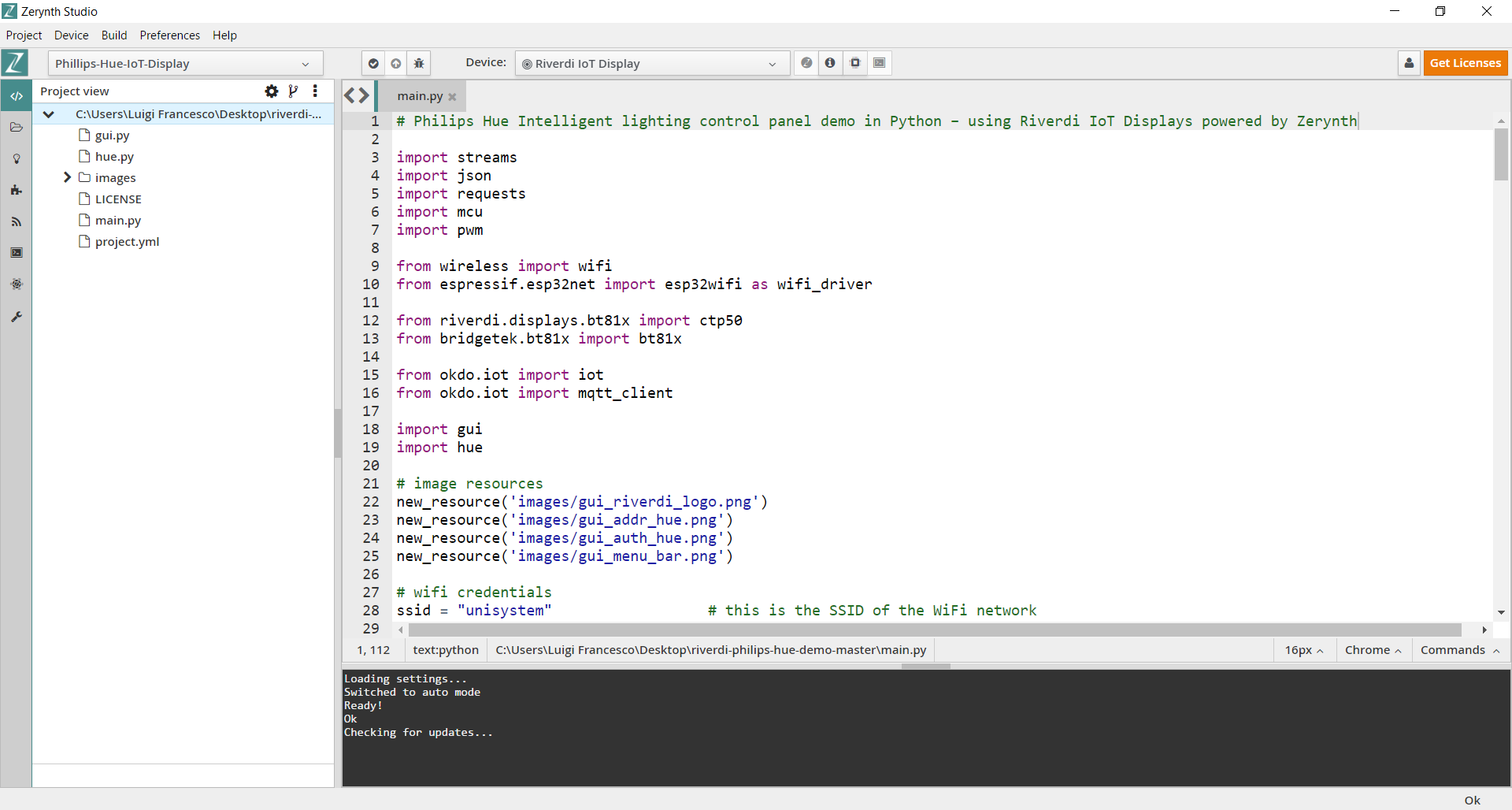
Task: Click the Ok status at bottom right
Action: pos(1472,801)
